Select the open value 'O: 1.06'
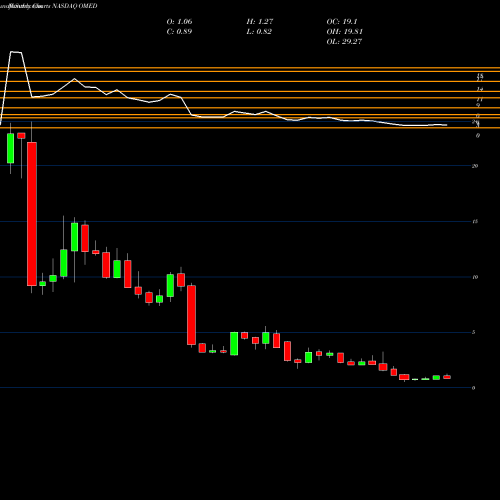Image resolution: width=500 pixels, height=500 pixels. coord(179,22)
